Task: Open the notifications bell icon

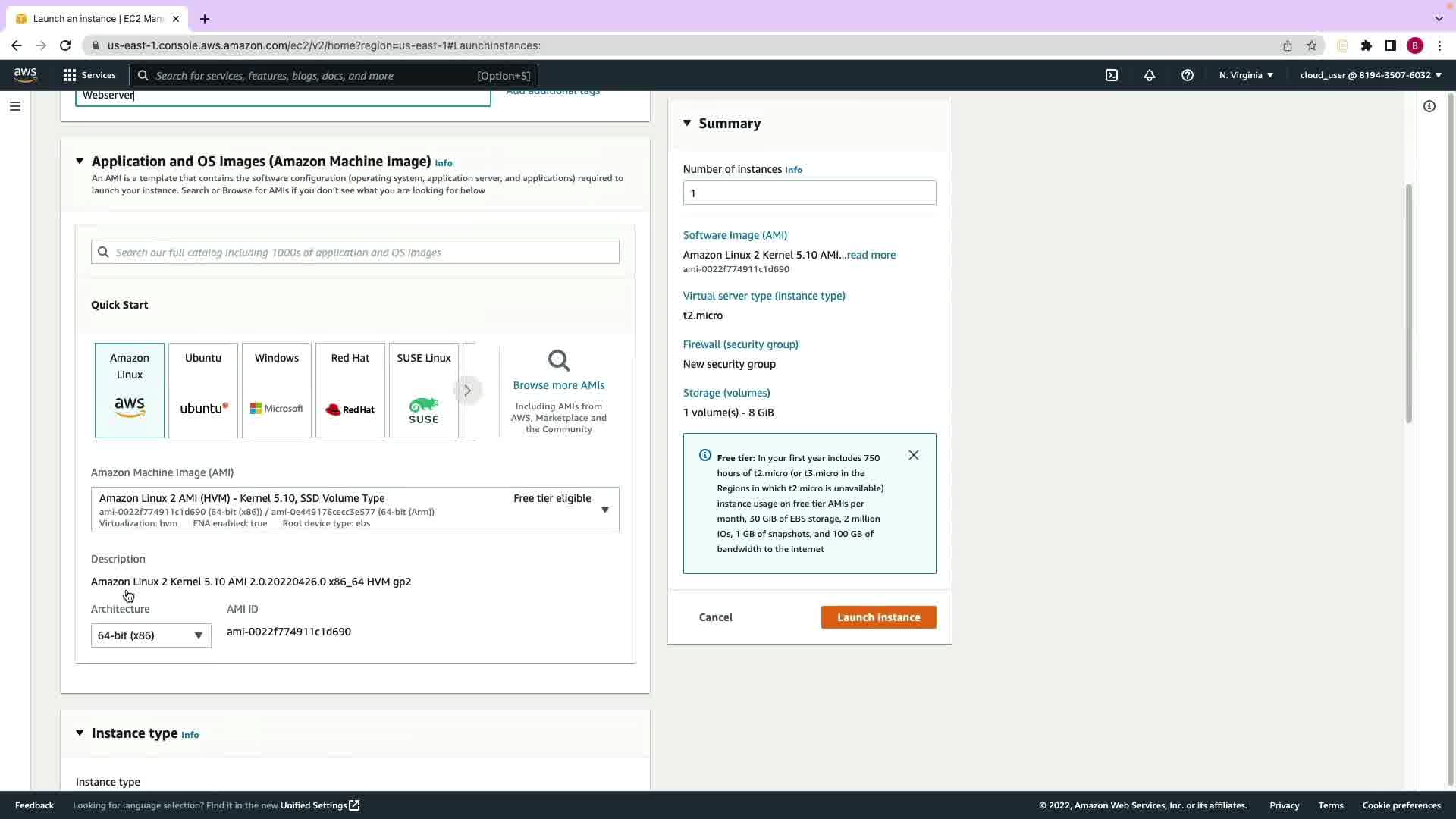Action: pyautogui.click(x=1150, y=75)
